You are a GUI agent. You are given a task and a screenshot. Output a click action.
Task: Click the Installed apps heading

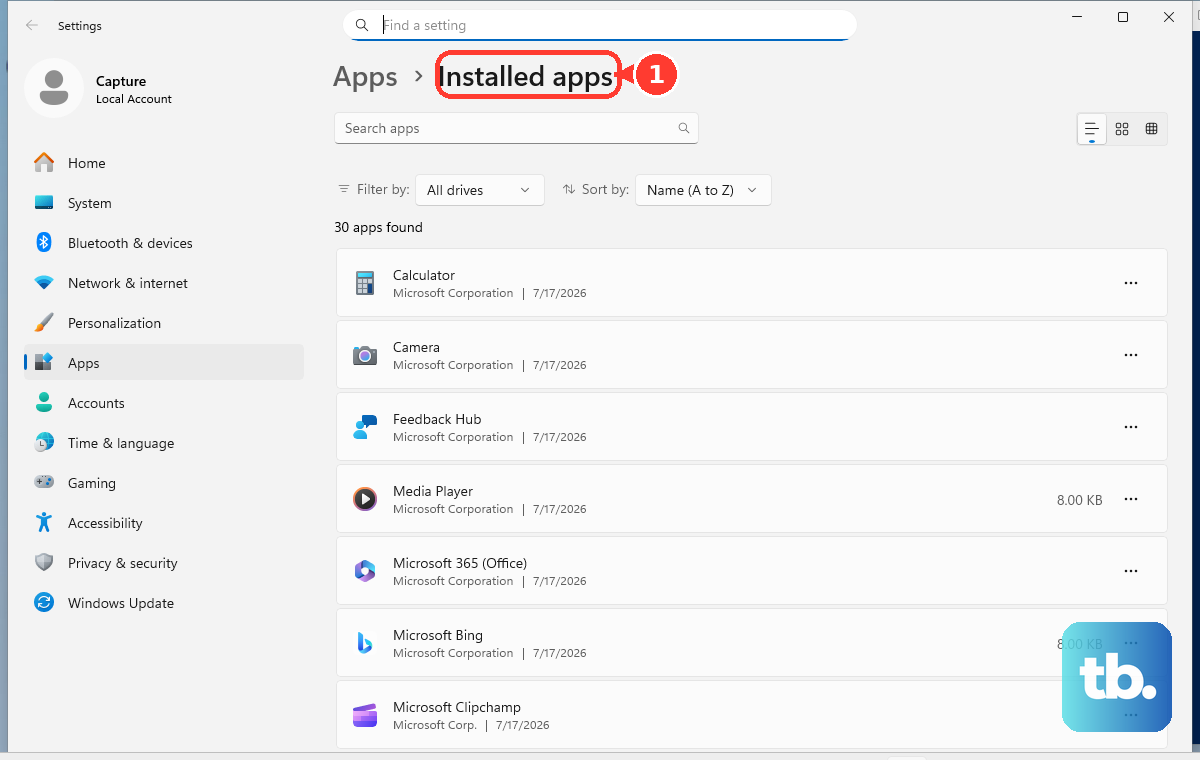(x=526, y=77)
